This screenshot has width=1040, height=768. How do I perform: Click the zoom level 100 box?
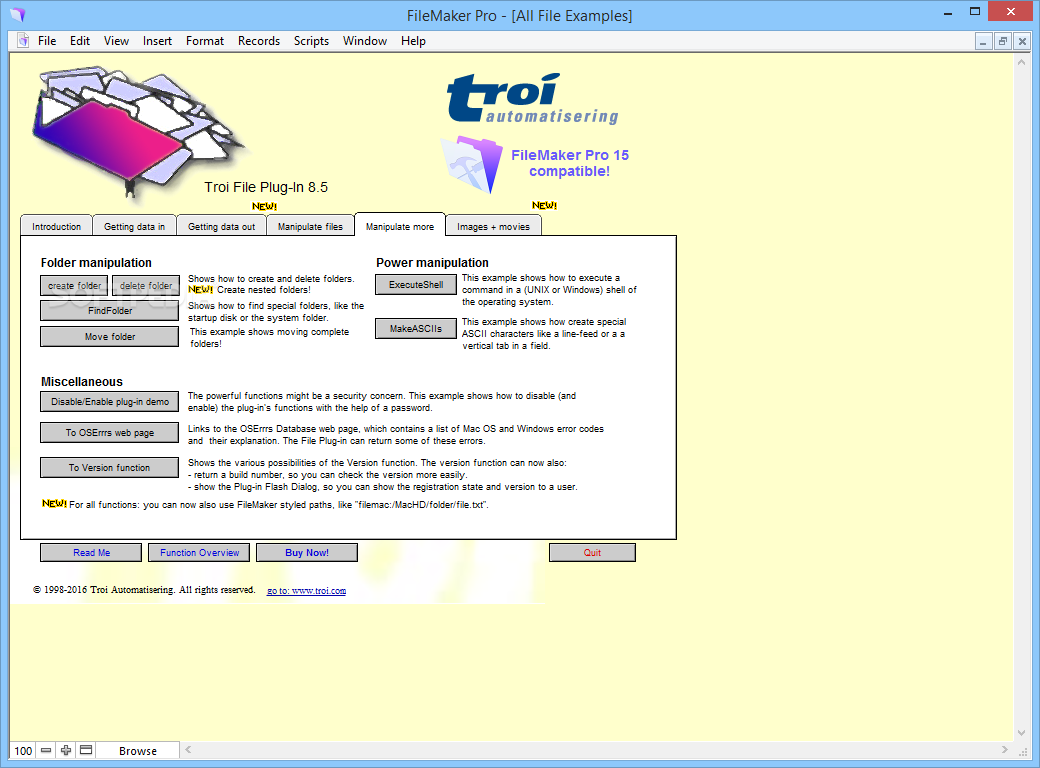point(23,750)
